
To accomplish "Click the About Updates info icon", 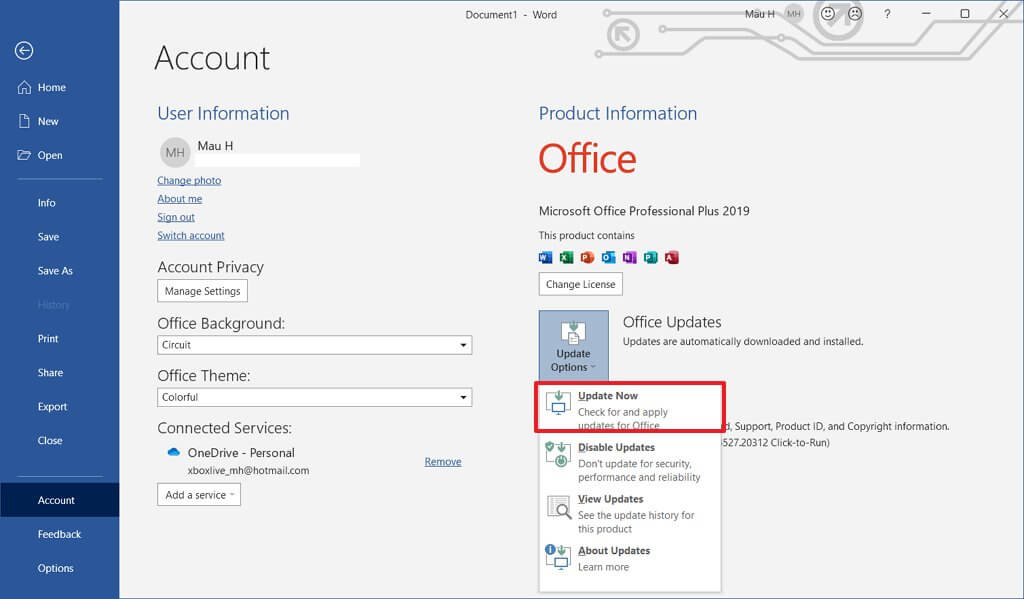I will pyautogui.click(x=558, y=557).
